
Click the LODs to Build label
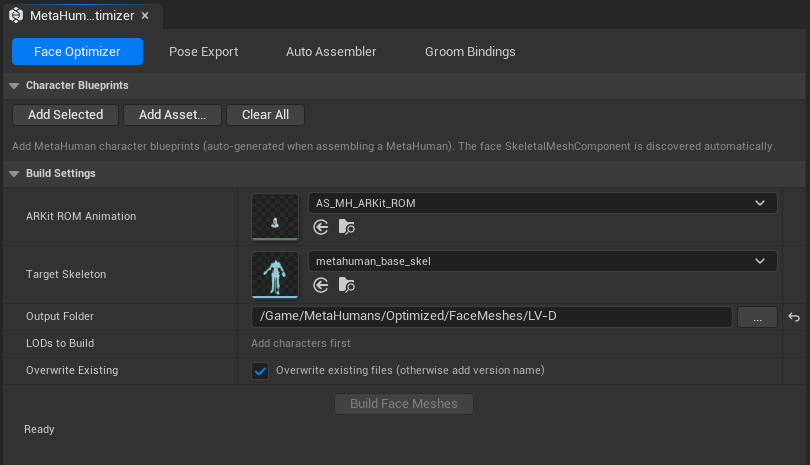point(60,343)
